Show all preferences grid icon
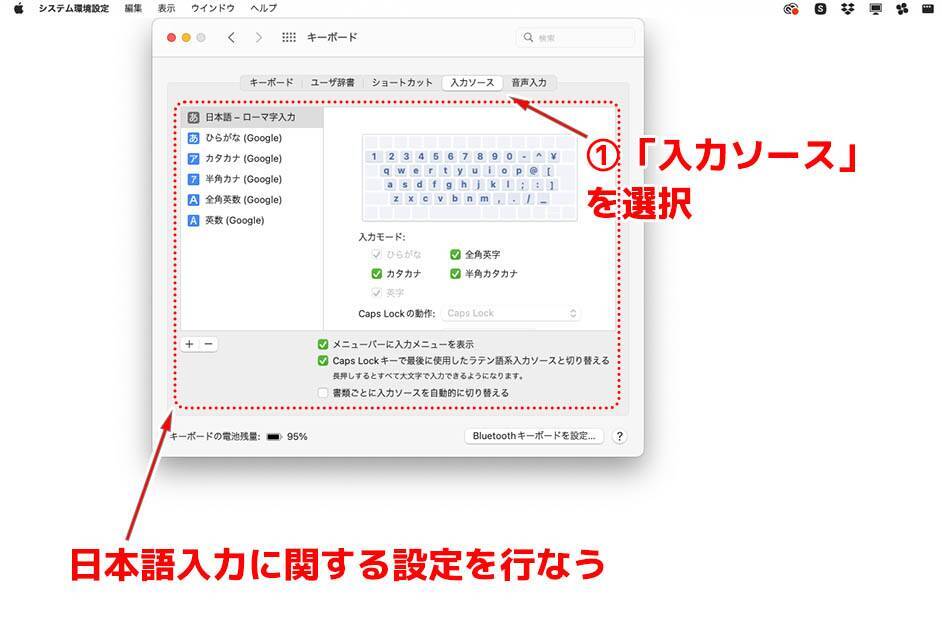Viewport: 942px width, 628px height. (289, 37)
